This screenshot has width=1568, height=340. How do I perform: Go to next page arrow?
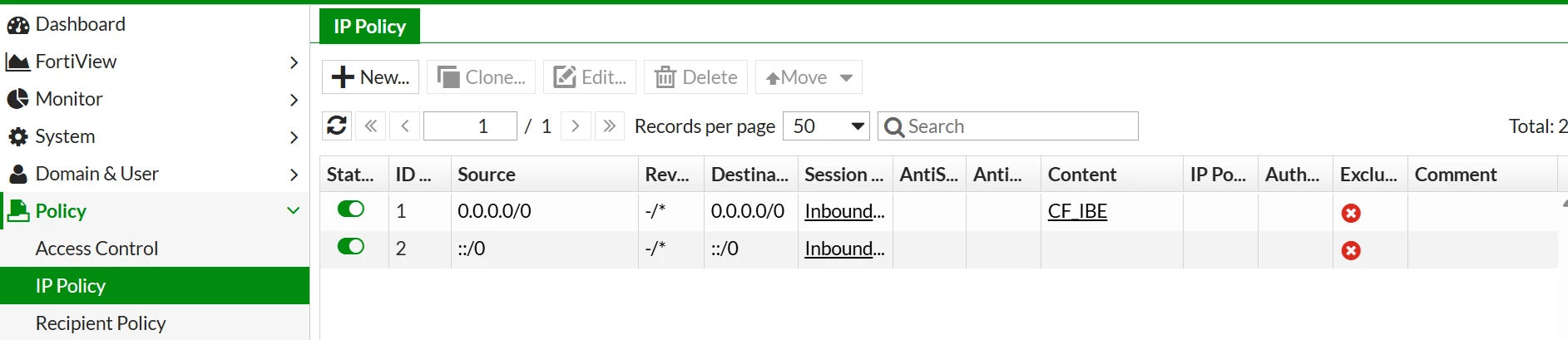(x=576, y=126)
